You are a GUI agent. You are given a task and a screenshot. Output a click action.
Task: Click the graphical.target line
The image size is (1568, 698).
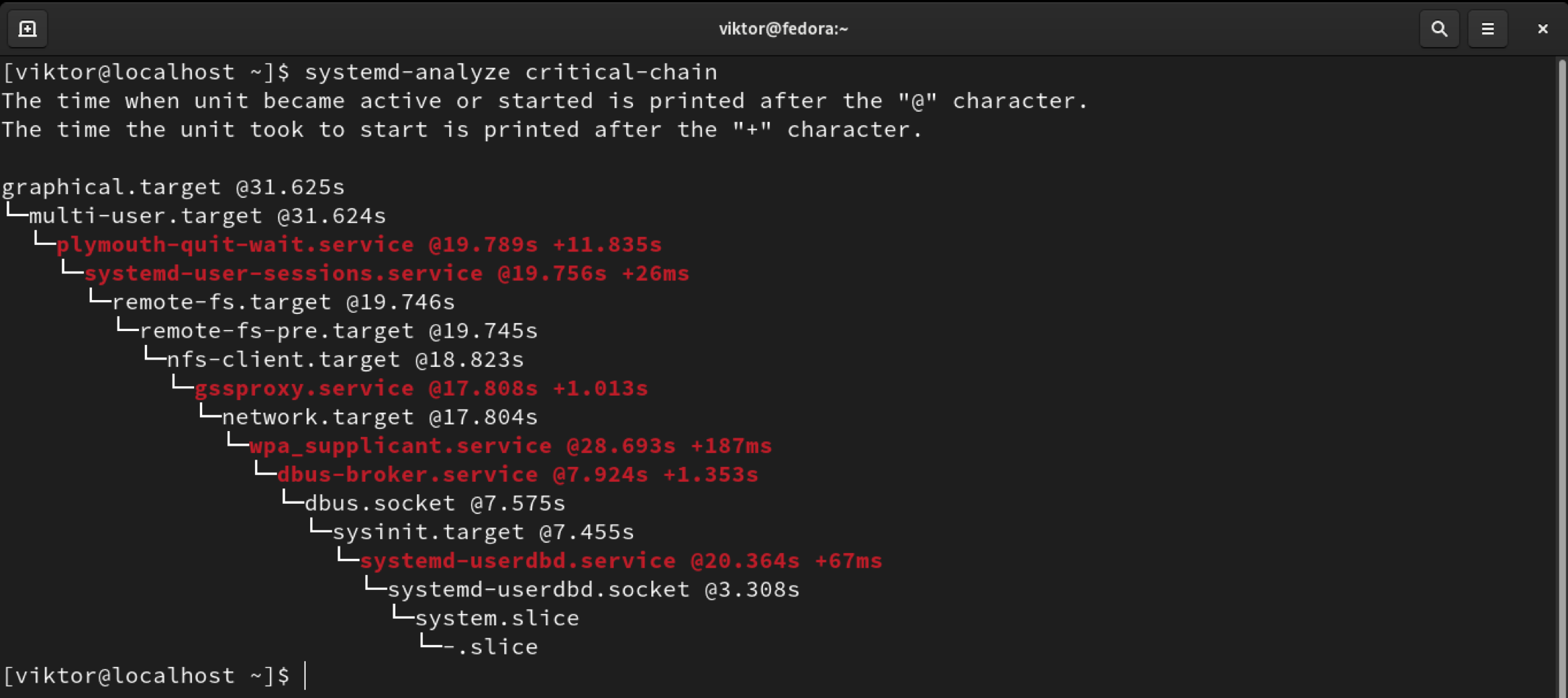tap(173, 187)
